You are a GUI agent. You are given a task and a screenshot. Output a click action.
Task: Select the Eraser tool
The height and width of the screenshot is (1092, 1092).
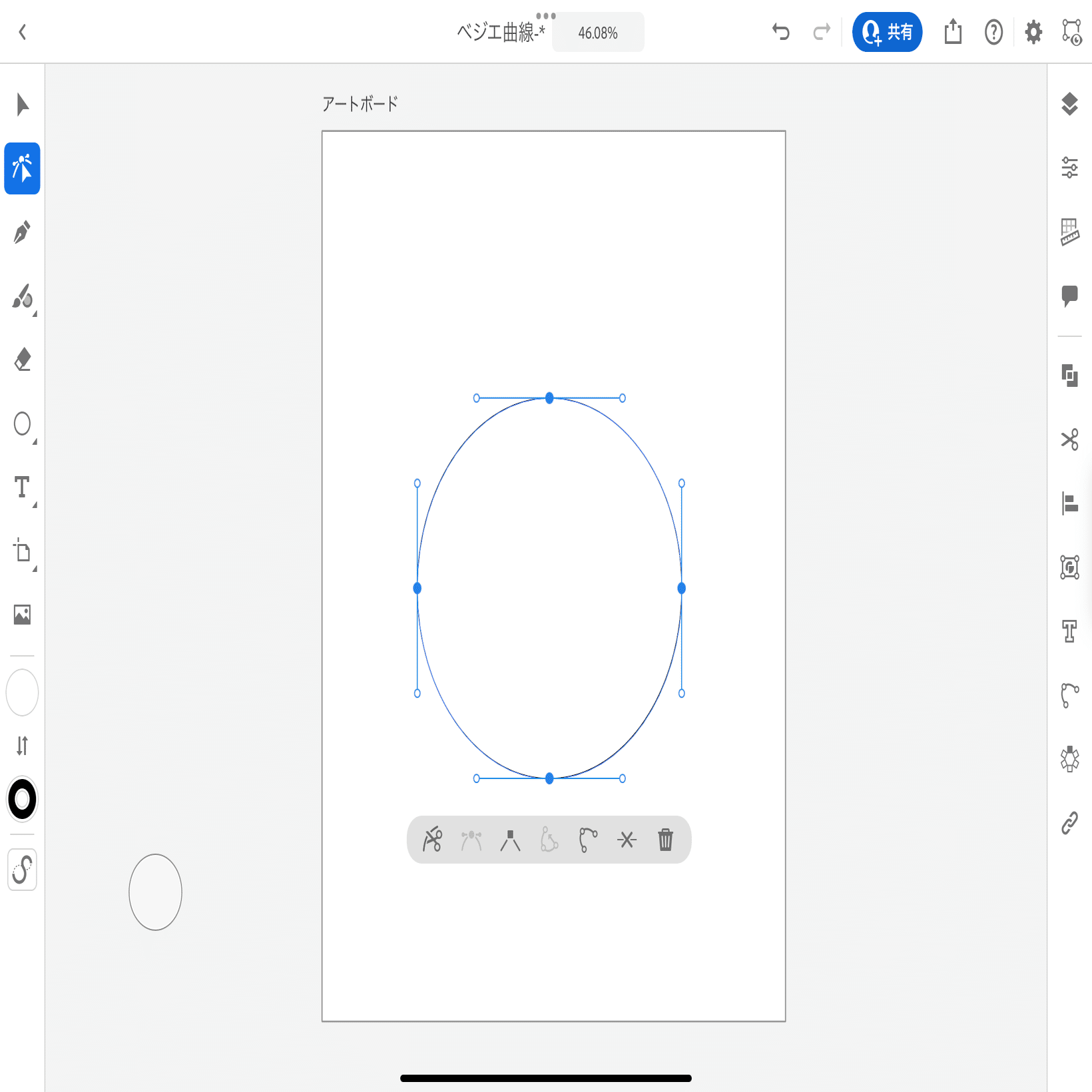tap(22, 360)
